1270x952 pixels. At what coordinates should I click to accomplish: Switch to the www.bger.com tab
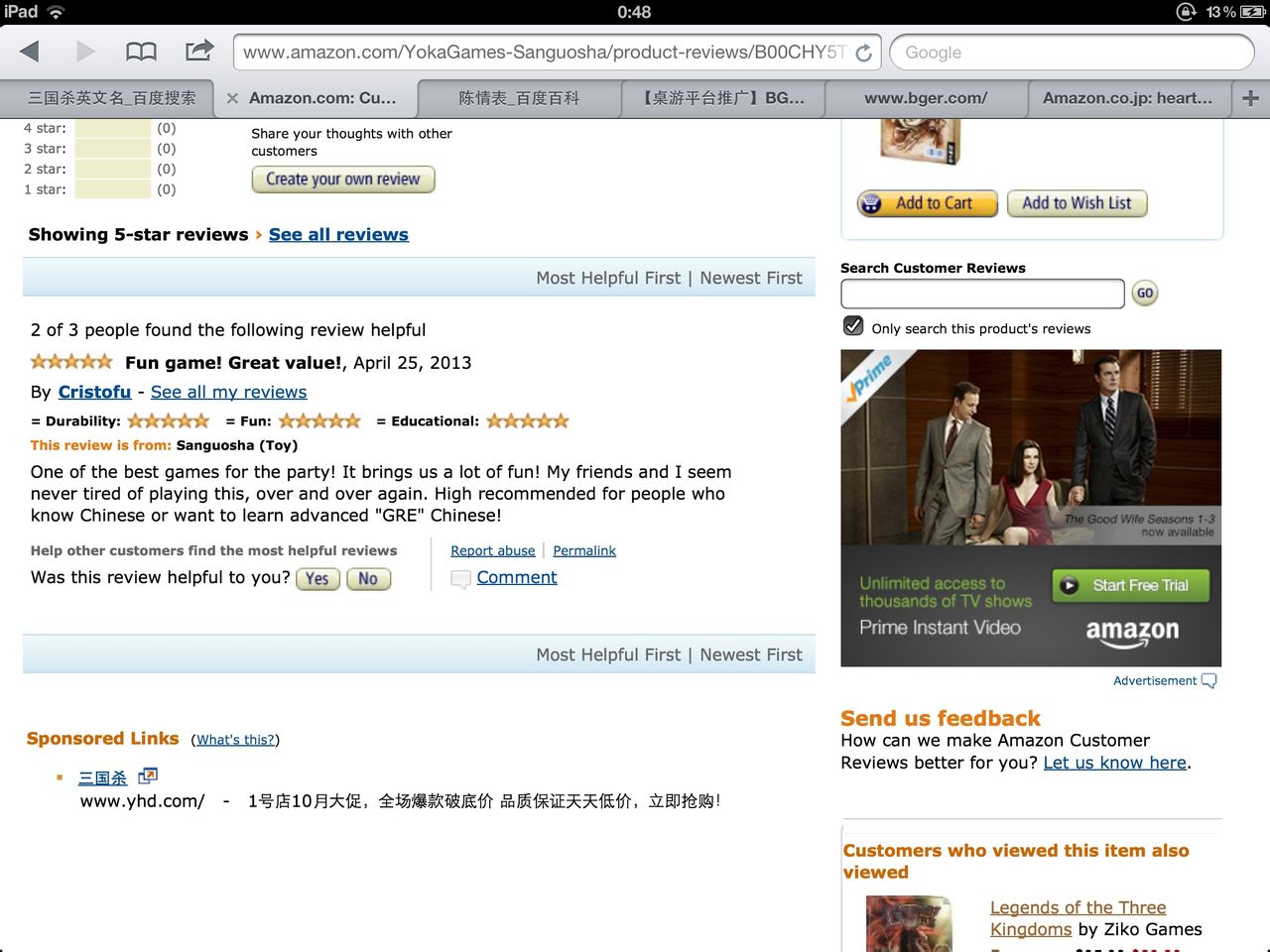pos(926,98)
